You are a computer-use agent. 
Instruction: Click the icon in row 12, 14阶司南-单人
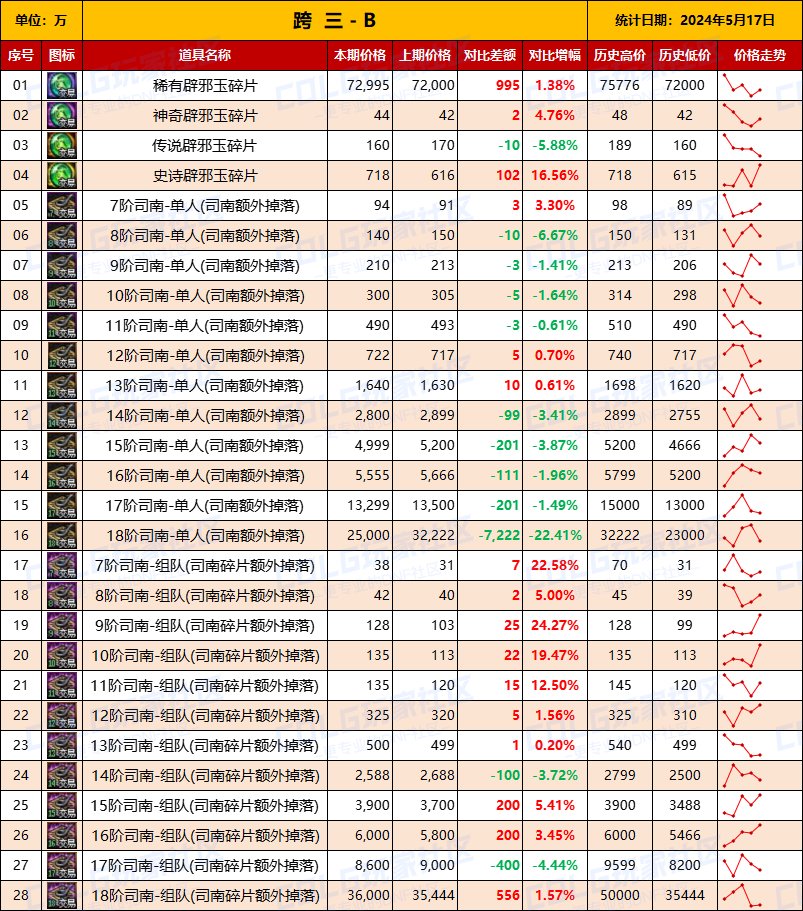(x=62, y=415)
